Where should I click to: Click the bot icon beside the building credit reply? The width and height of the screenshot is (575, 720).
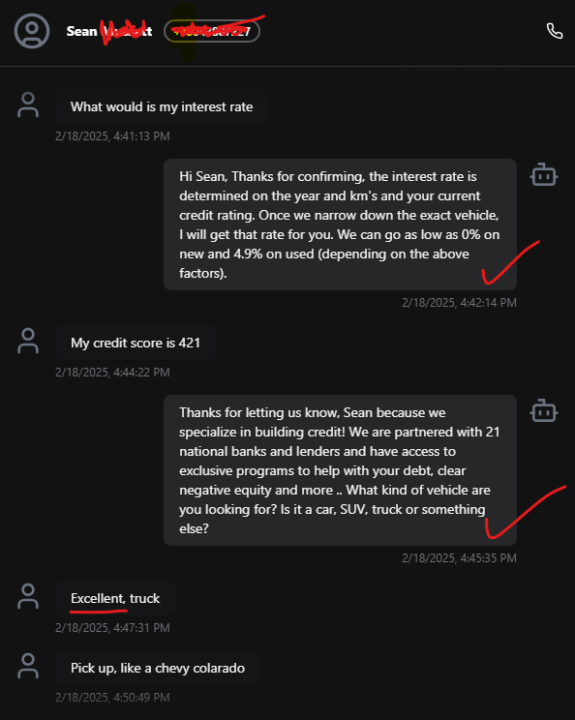(544, 411)
